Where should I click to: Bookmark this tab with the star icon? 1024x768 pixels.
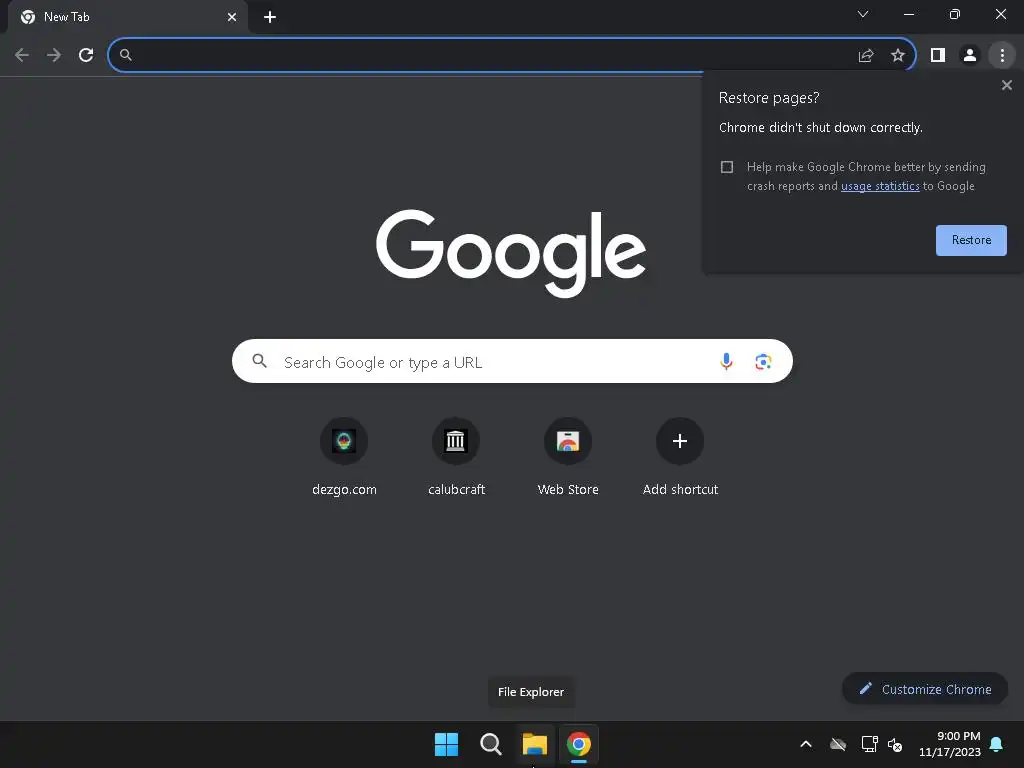tap(898, 56)
